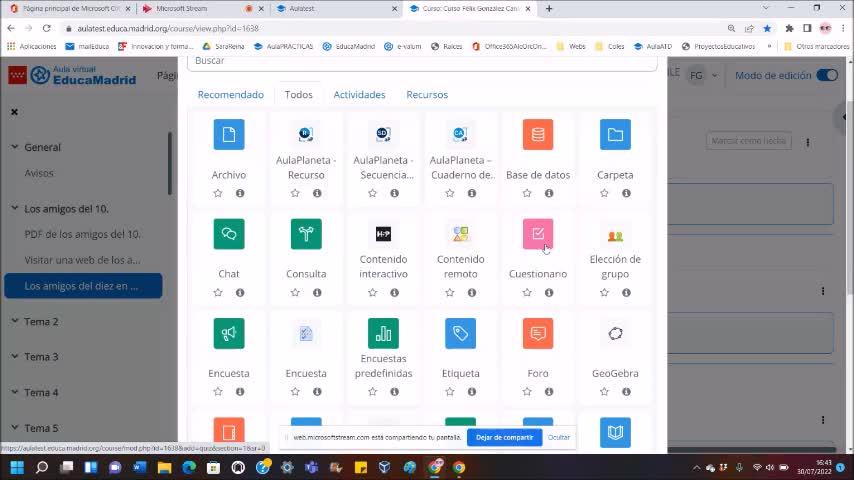Image resolution: width=854 pixels, height=480 pixels.
Task: Open Chrome tab search dropdown
Action: click(x=765, y=8)
